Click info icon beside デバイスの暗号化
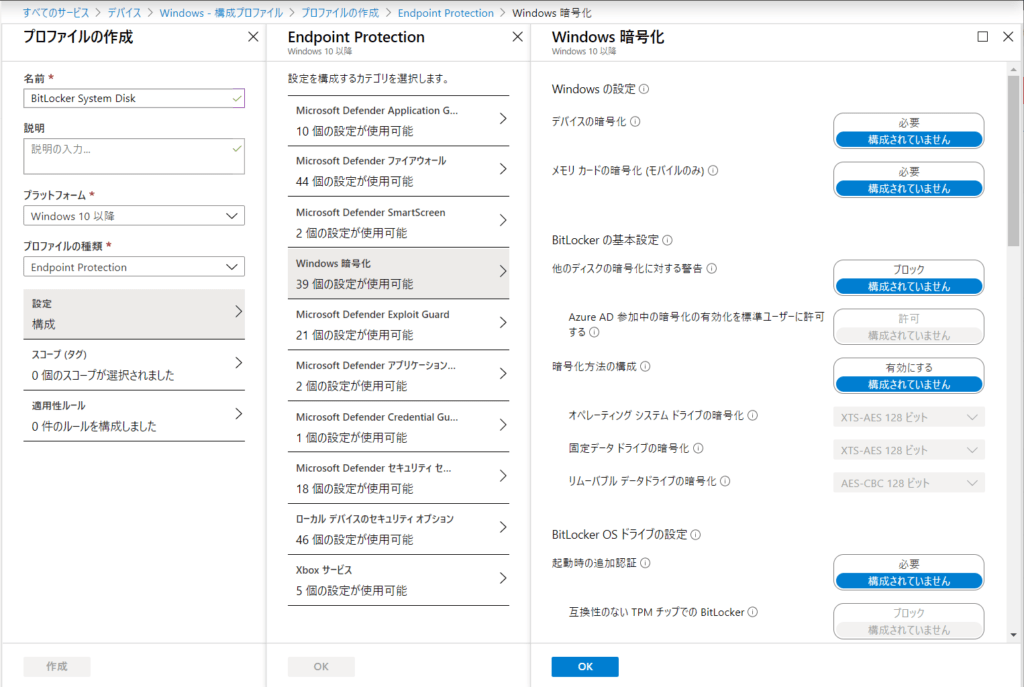 point(635,121)
